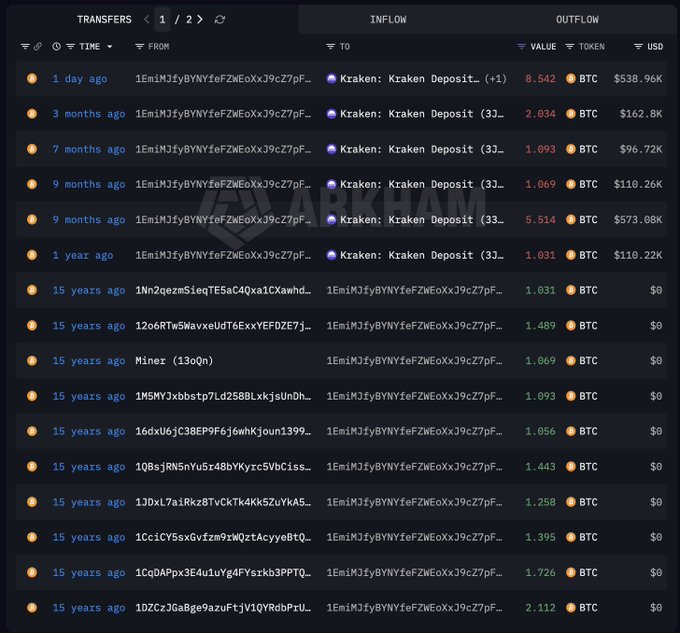The height and width of the screenshot is (633, 680).
Task: Open sender address 1Nn2qezmSieqTE5aC4Qxa1CXawhd…
Action: tap(223, 290)
